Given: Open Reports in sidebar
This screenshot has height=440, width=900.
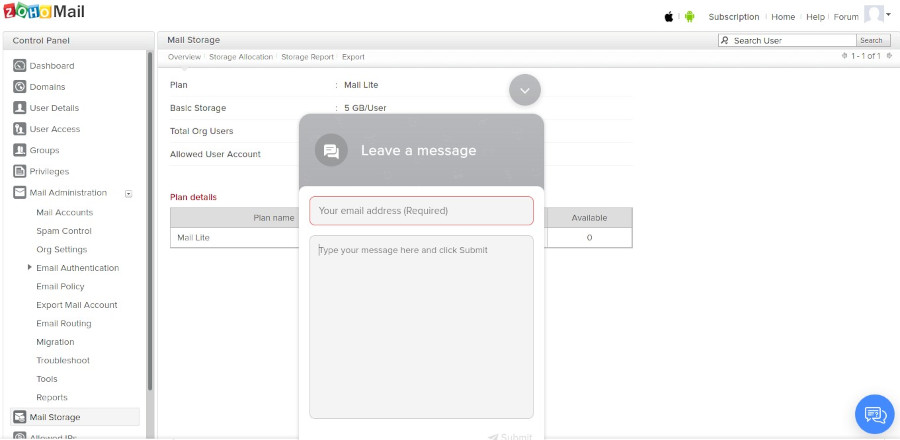Looking at the screenshot, I should [x=52, y=397].
